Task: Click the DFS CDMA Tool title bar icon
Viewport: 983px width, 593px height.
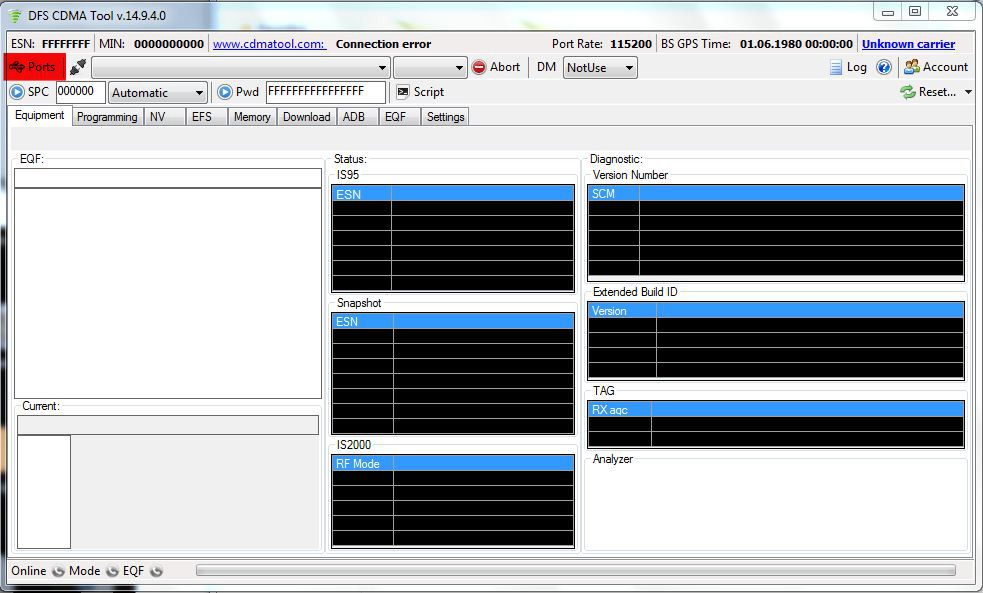Action: [x=14, y=16]
